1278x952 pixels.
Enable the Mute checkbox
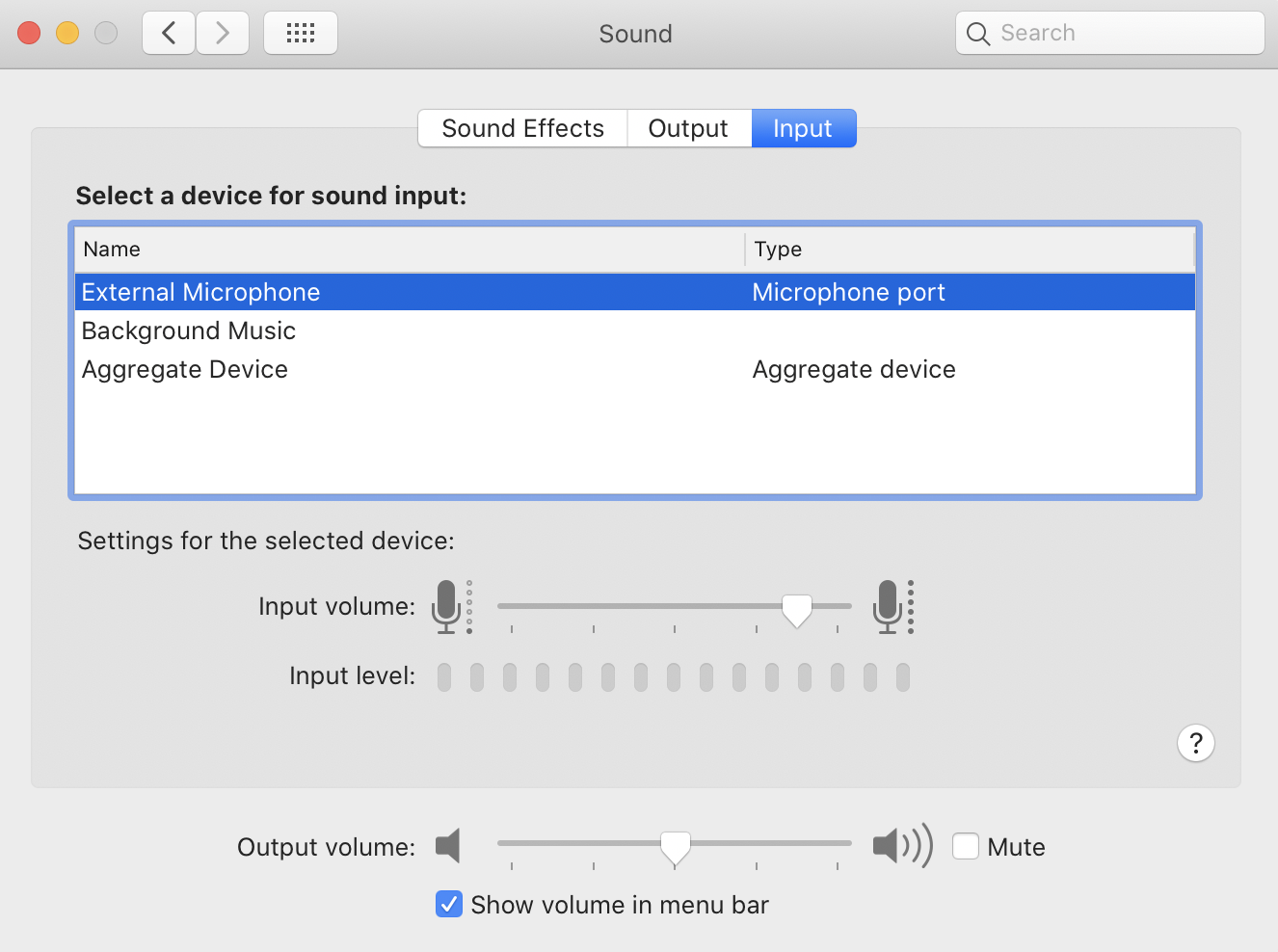point(966,846)
